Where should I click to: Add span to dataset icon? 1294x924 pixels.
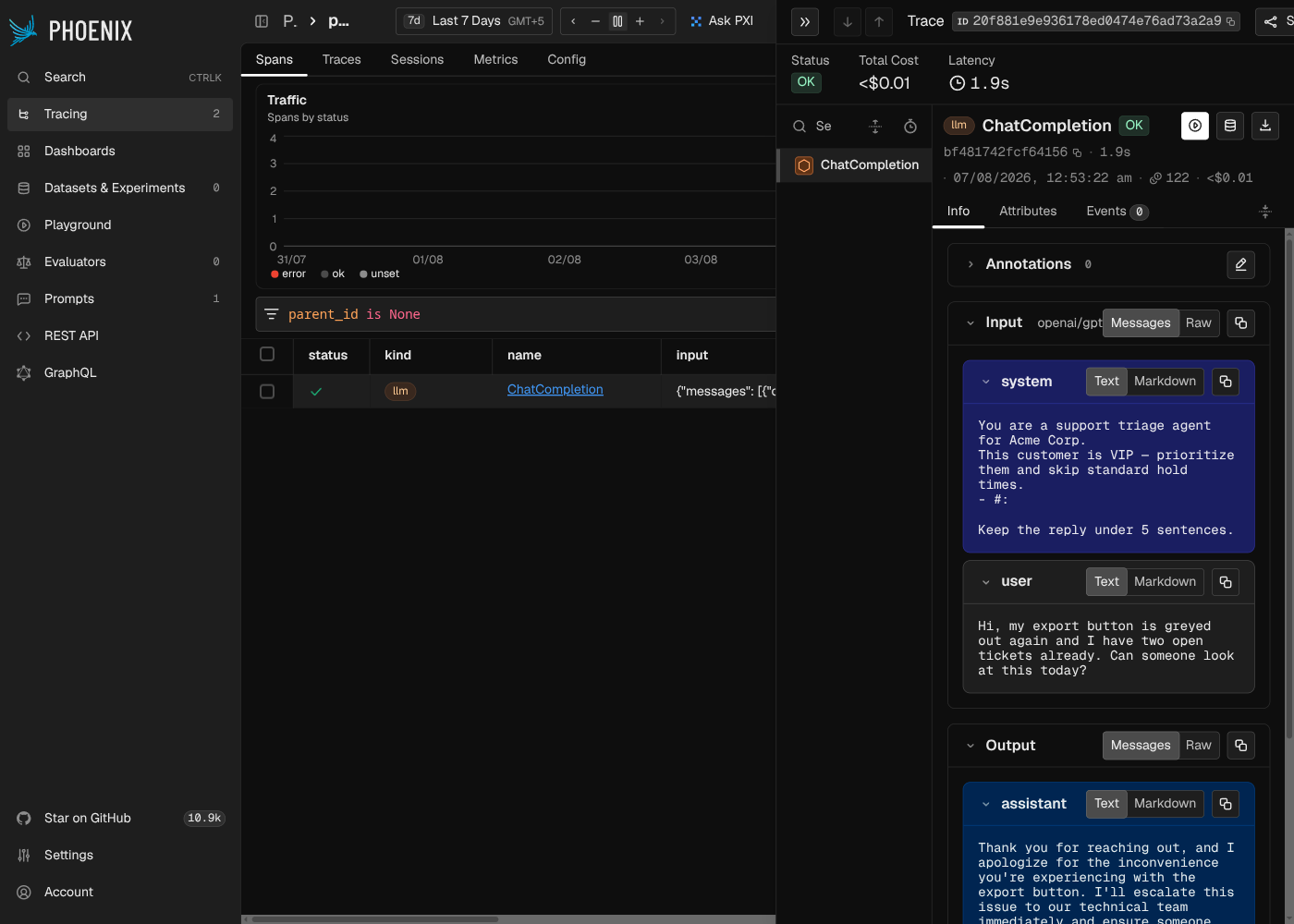pyautogui.click(x=1230, y=126)
